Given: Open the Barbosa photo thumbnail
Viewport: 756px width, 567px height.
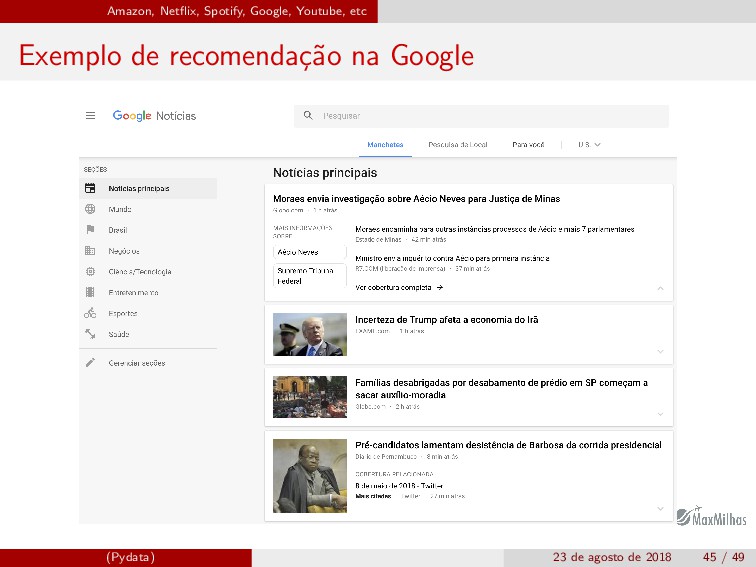Looking at the screenshot, I should [x=310, y=475].
